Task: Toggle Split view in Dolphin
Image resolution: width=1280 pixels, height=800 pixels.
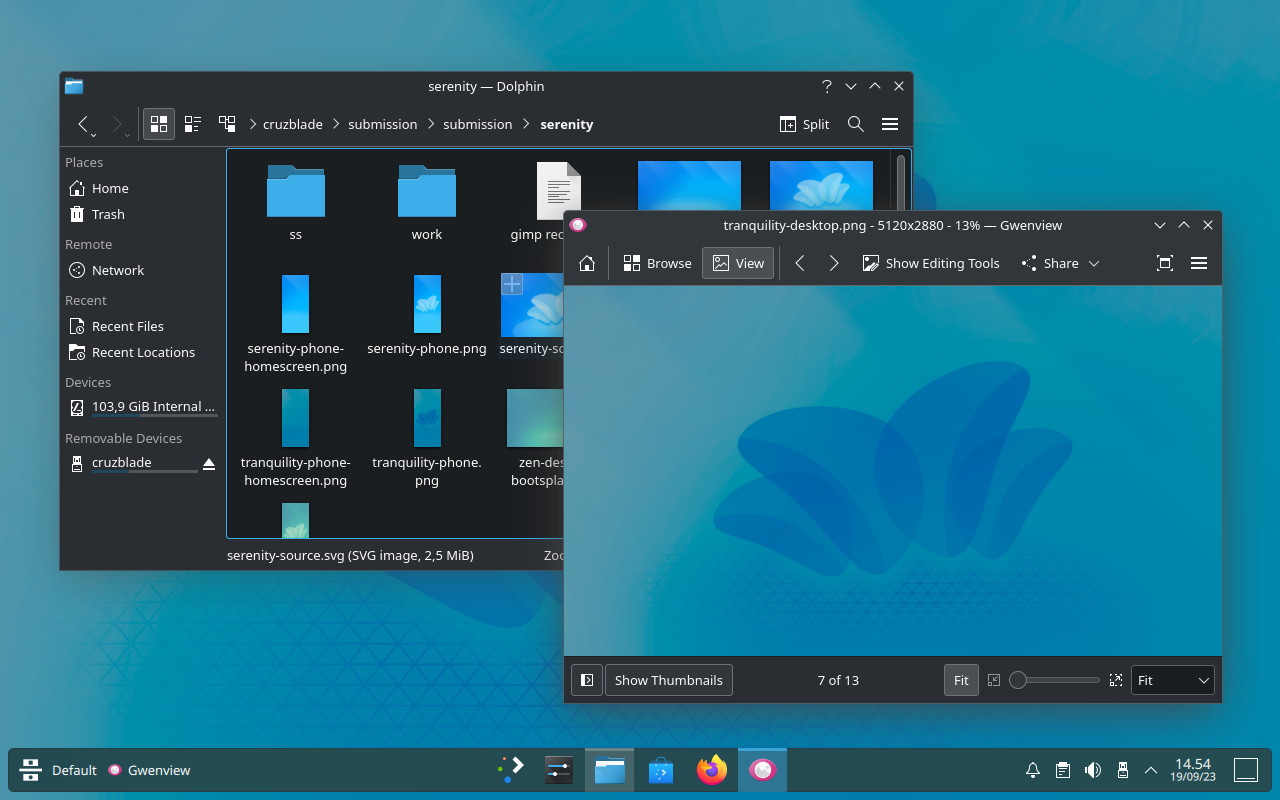Action: tap(804, 124)
